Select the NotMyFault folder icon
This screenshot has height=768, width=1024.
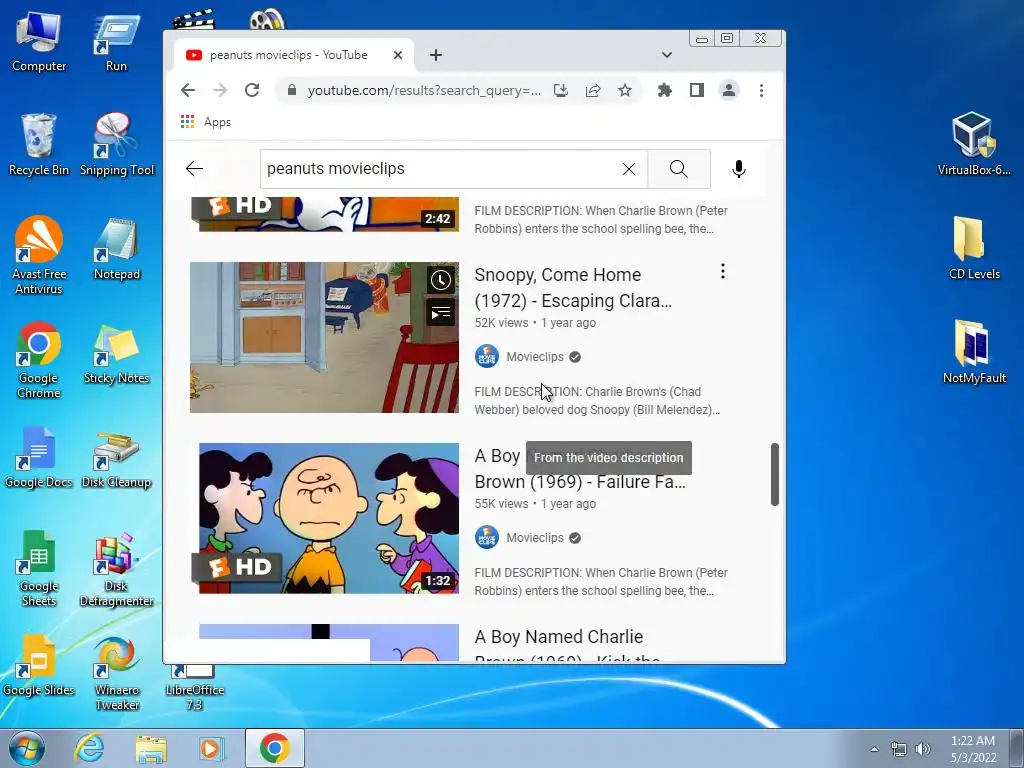(x=974, y=351)
